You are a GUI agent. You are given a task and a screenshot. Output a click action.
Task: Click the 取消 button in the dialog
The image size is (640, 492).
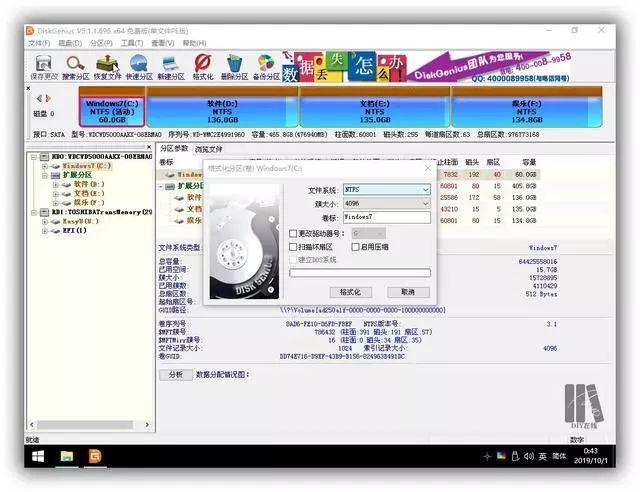[408, 292]
